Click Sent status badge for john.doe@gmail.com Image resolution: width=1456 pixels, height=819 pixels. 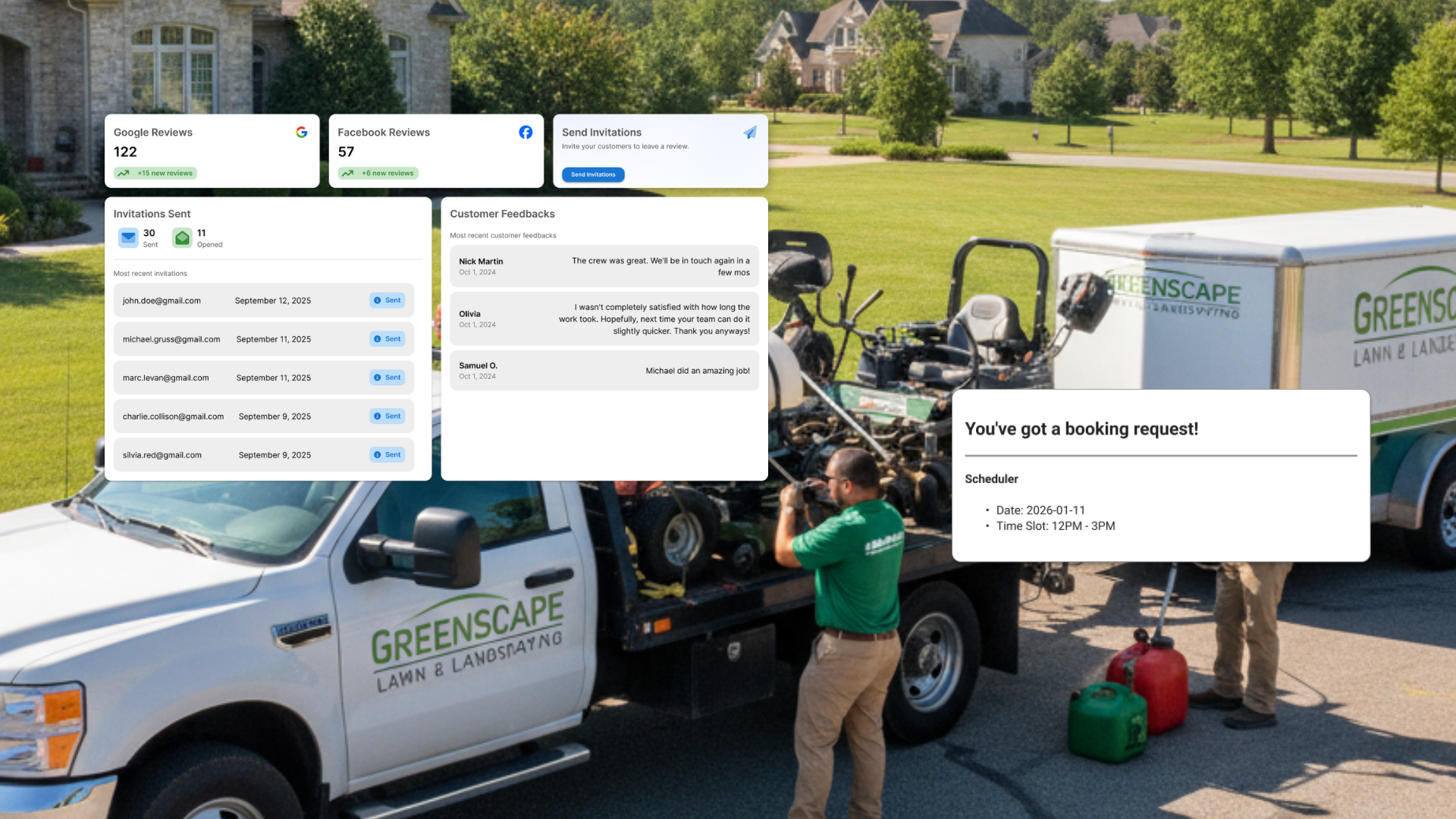click(x=387, y=300)
